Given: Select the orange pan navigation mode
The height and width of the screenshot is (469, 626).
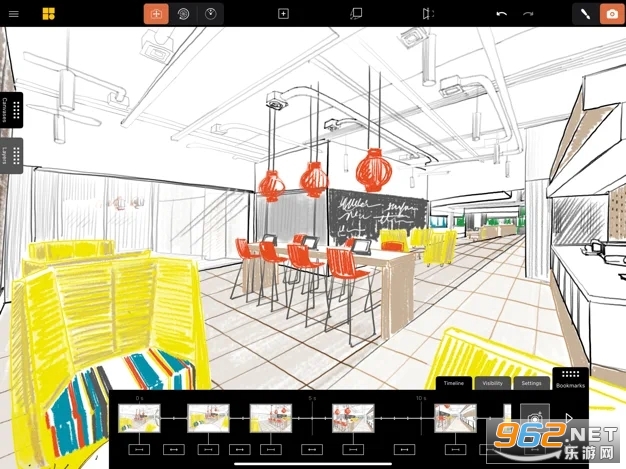Looking at the screenshot, I should click(157, 14).
